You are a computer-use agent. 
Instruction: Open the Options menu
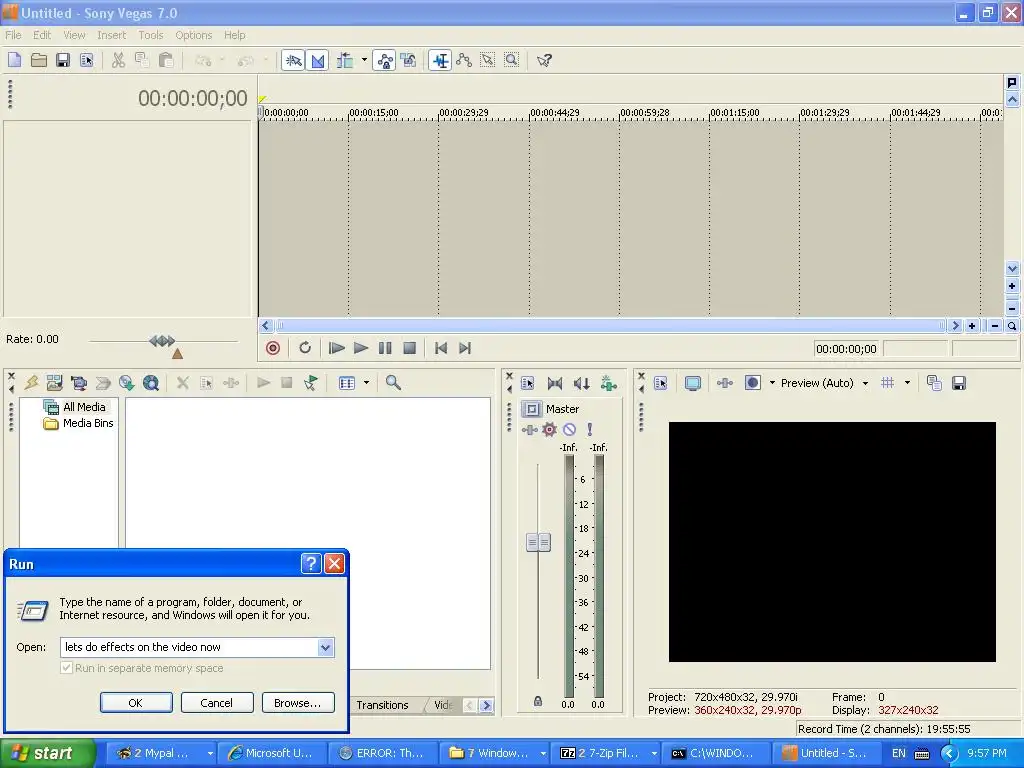click(193, 35)
